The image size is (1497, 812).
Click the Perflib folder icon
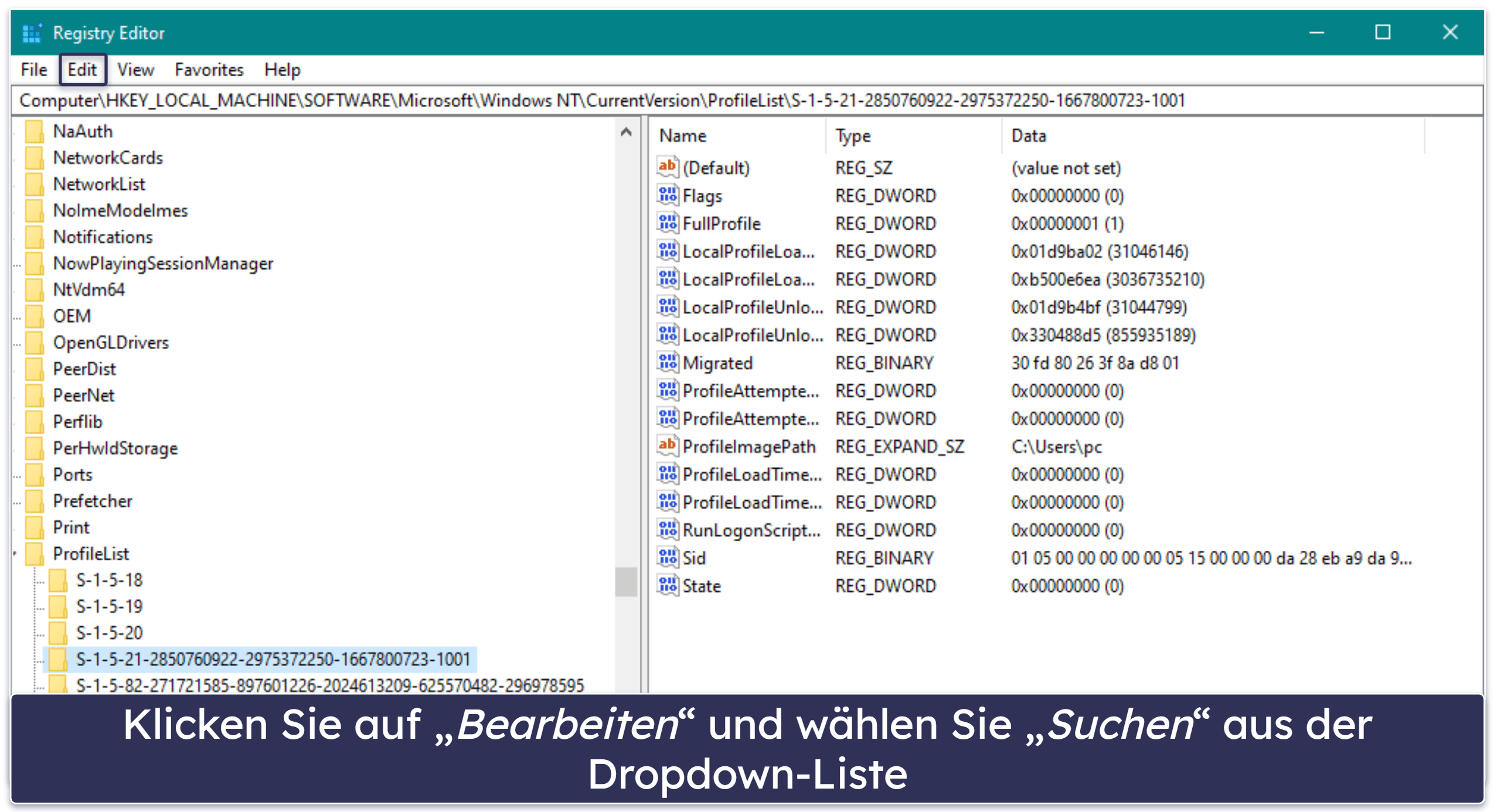tap(35, 422)
